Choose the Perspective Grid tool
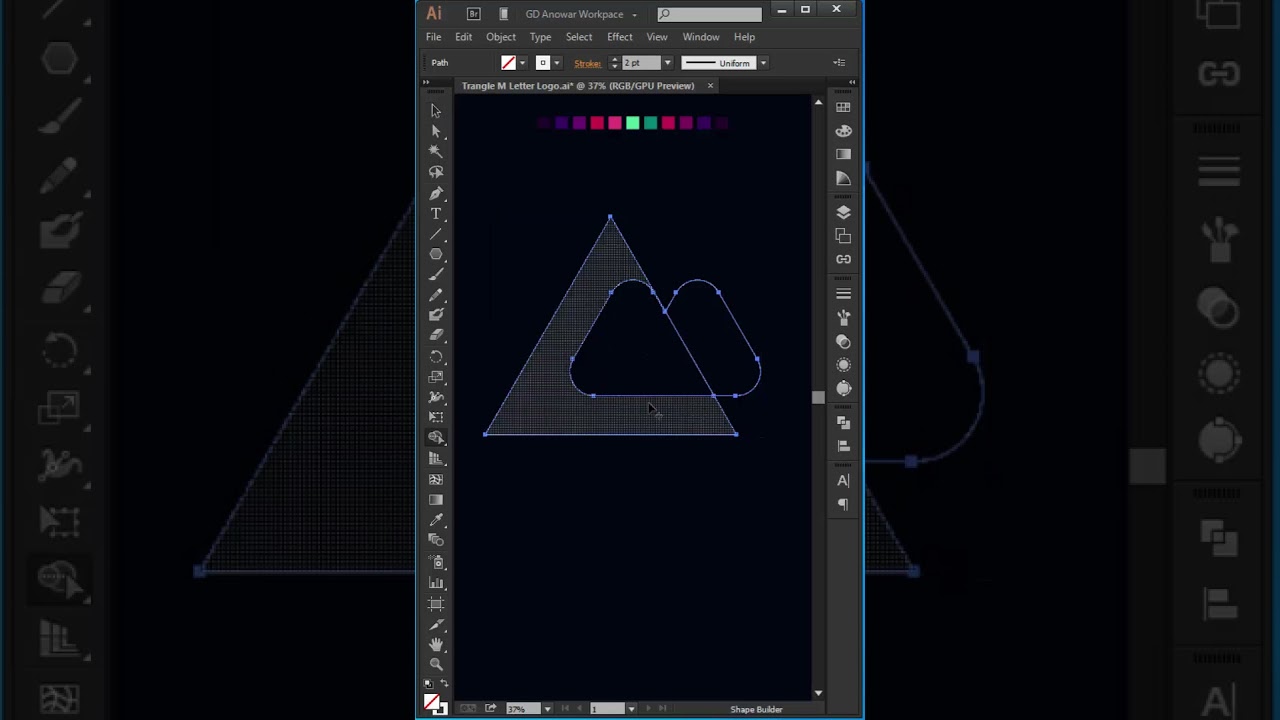The width and height of the screenshot is (1280, 720). 436,459
